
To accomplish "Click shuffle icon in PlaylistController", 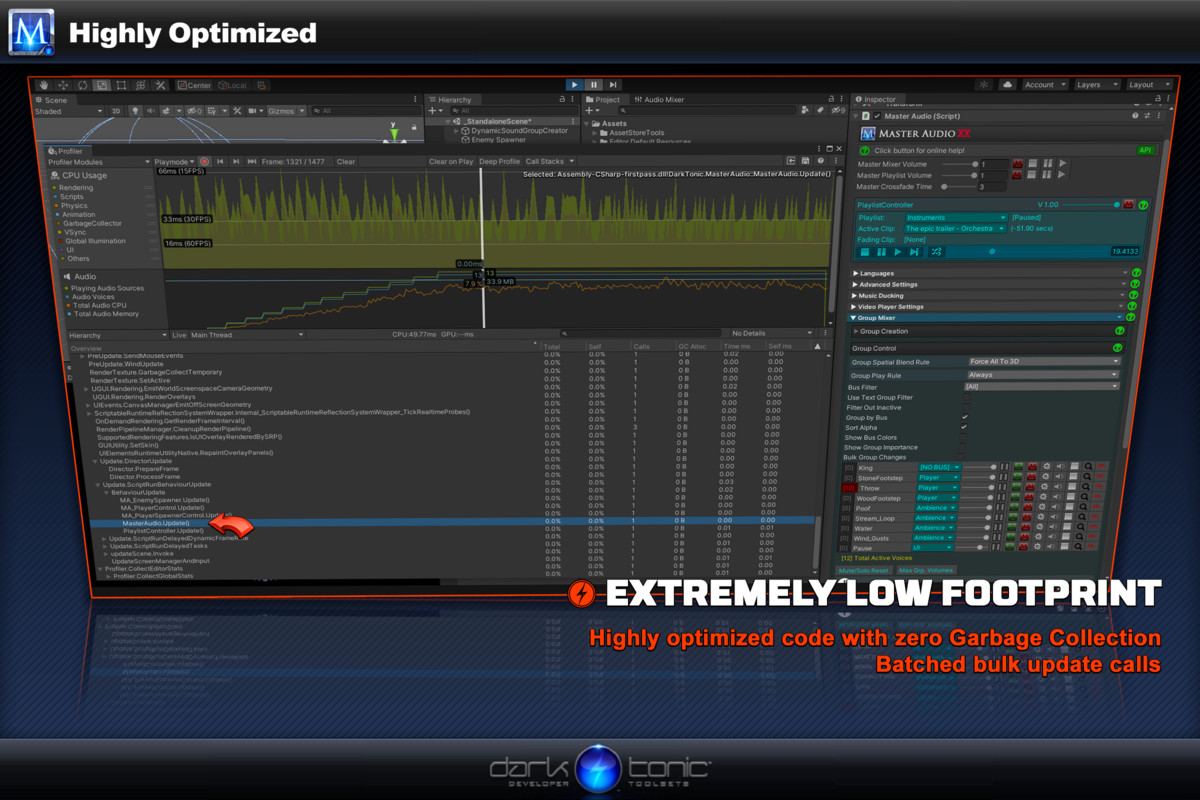I will [x=937, y=251].
